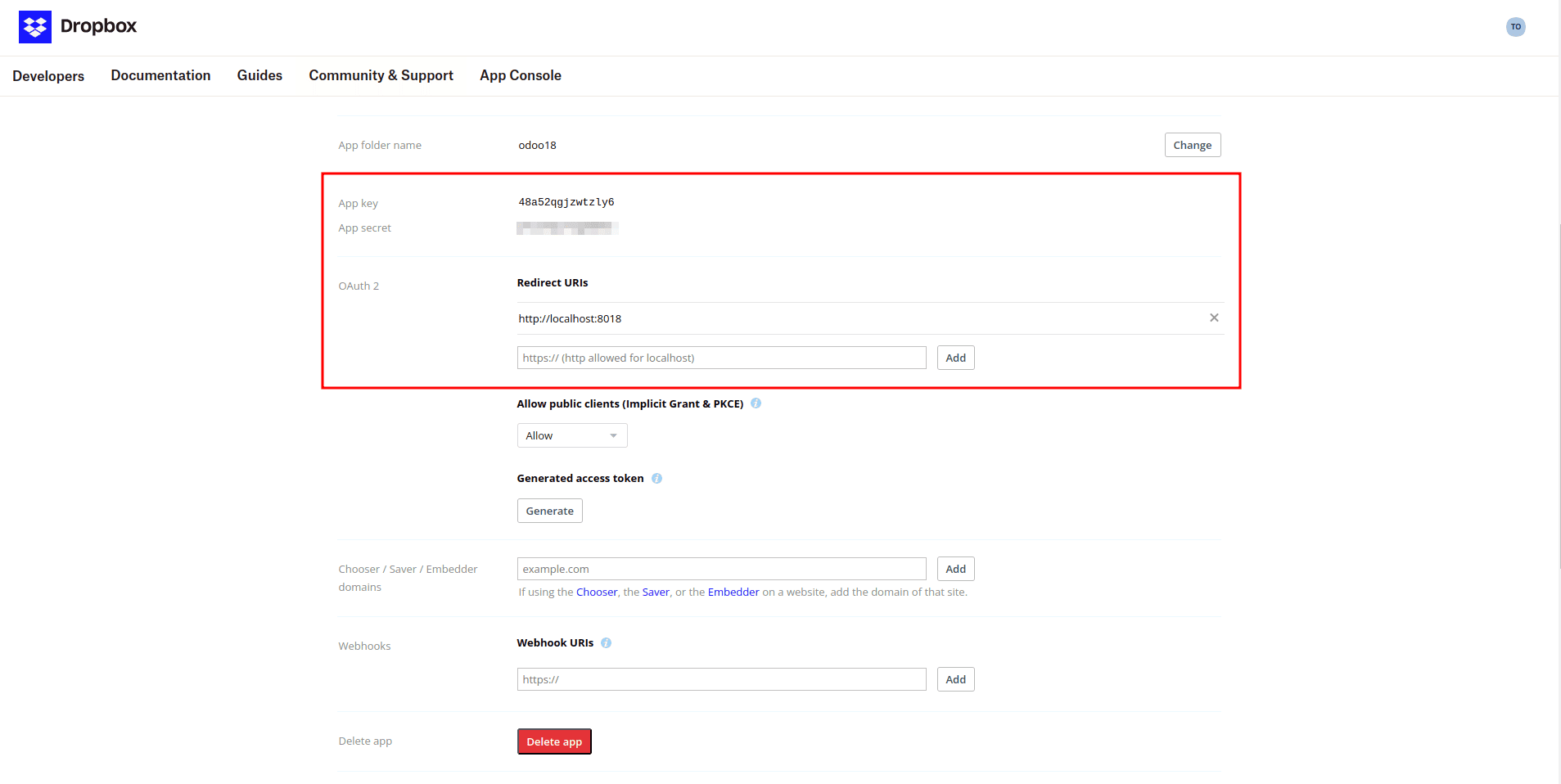Follow the Chooser link
Screen dimensions: 1561x784
click(597, 592)
